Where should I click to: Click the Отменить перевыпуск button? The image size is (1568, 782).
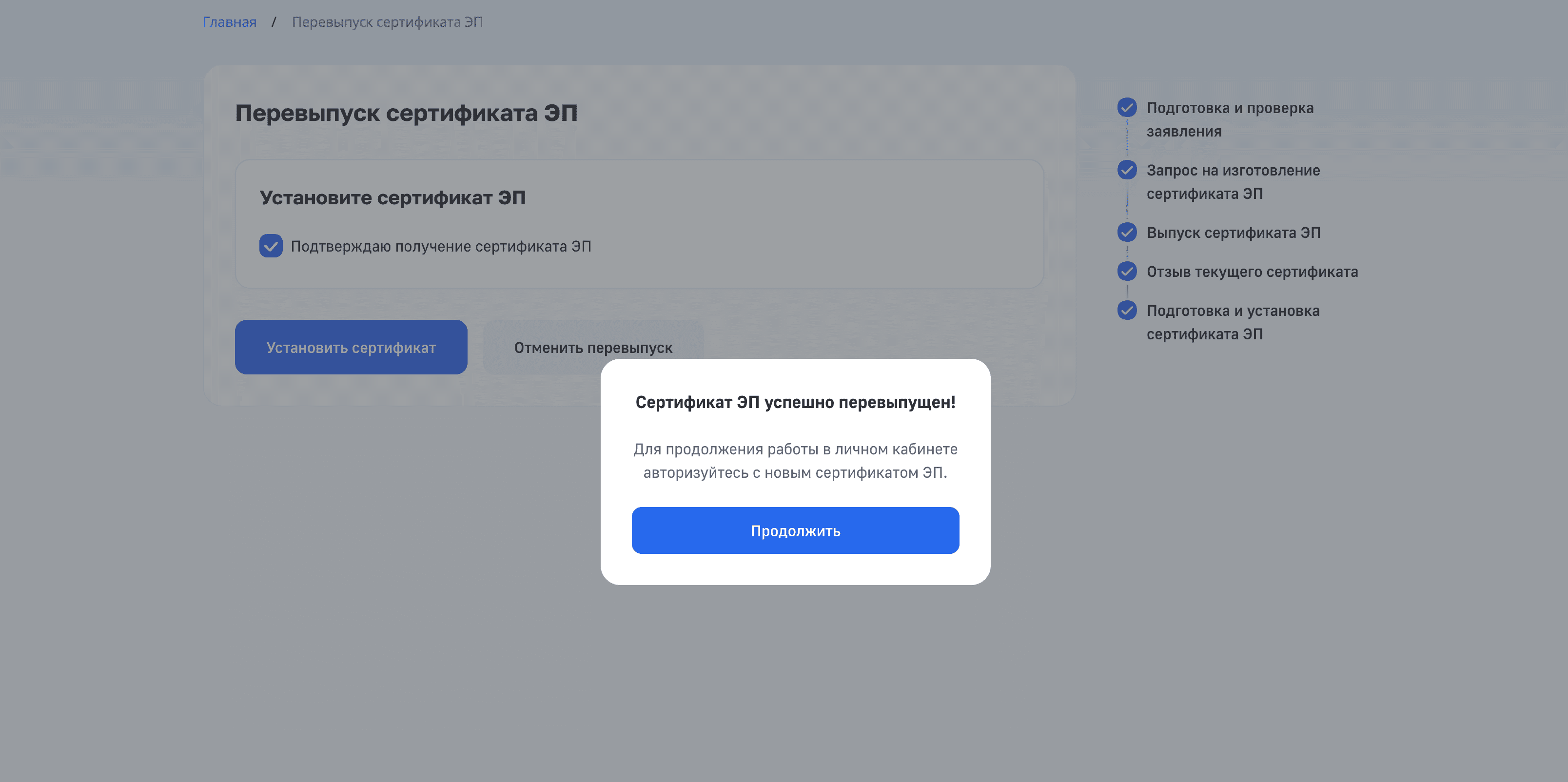[x=593, y=347]
